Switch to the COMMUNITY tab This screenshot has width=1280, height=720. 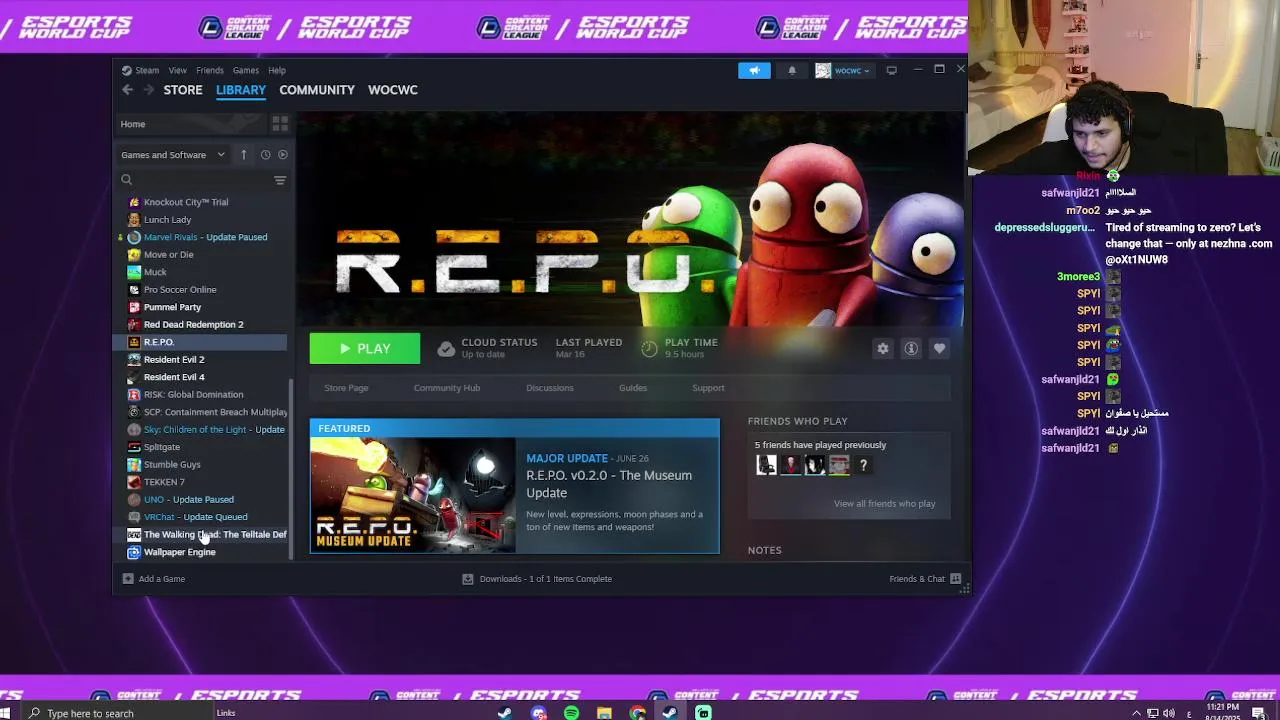pos(317,90)
